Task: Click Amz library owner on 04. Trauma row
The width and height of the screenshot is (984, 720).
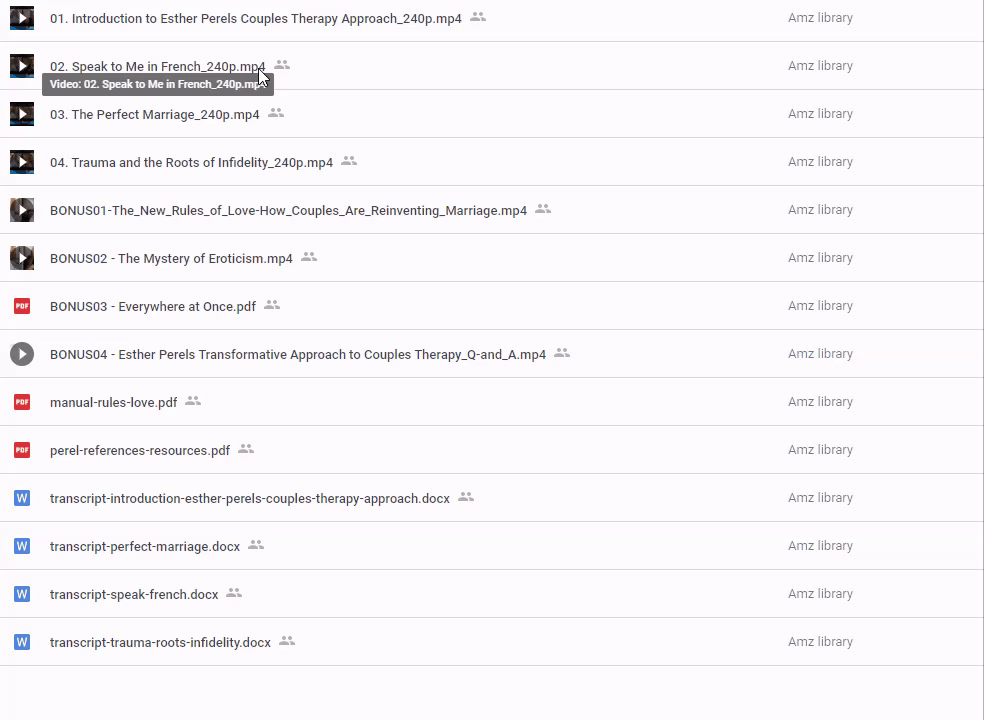Action: 820,162
